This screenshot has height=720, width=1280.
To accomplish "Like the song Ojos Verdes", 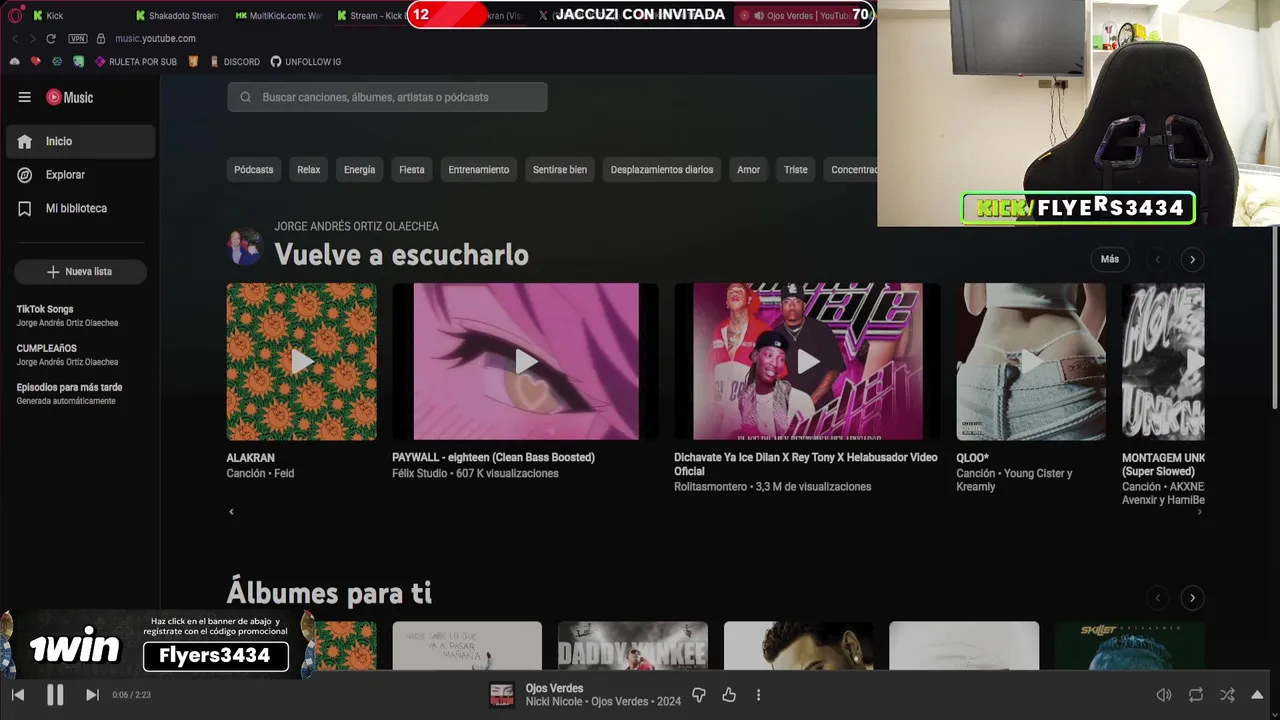I will click(x=729, y=695).
